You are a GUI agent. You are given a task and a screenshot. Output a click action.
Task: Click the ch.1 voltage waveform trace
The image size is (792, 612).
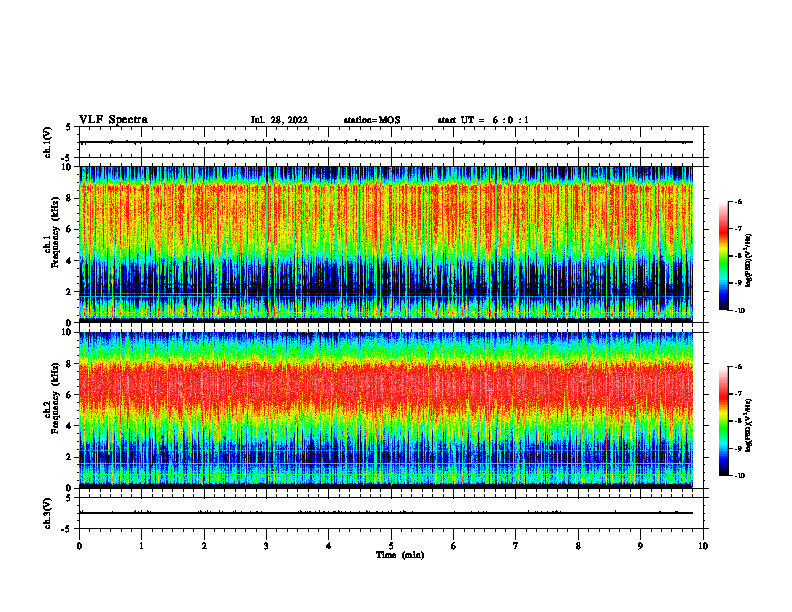pos(386,142)
